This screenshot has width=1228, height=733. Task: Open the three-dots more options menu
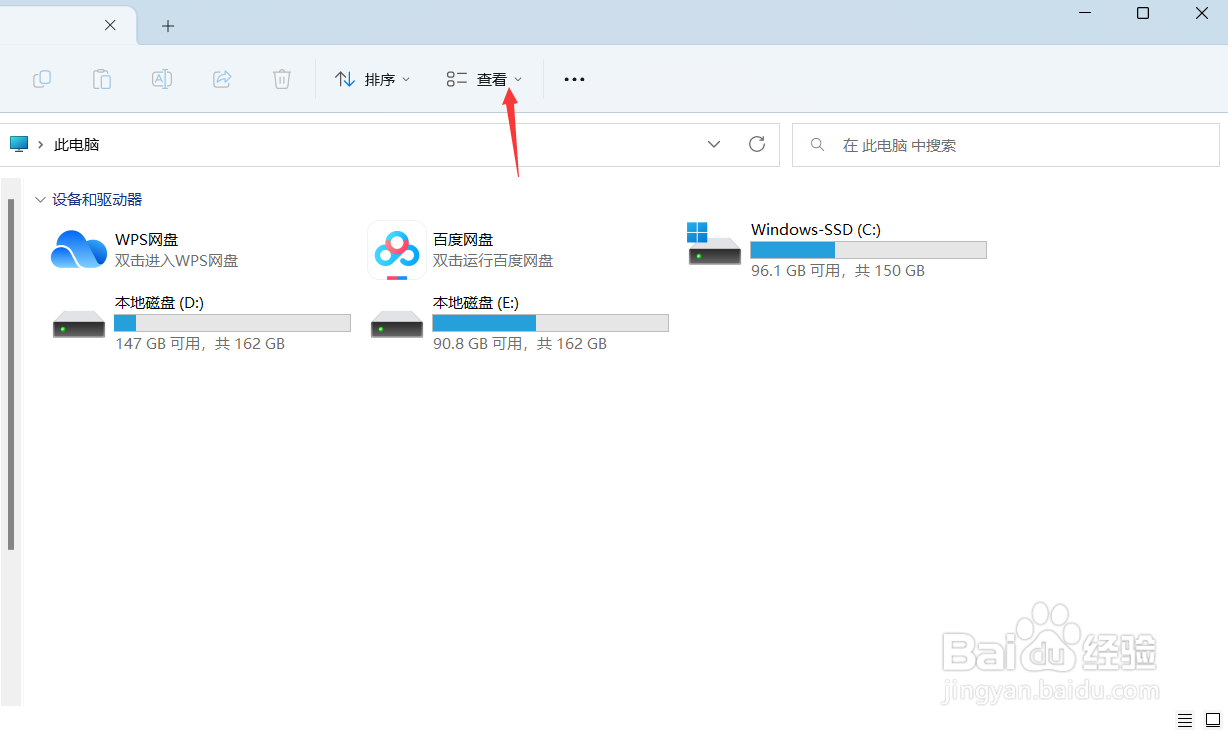574,79
